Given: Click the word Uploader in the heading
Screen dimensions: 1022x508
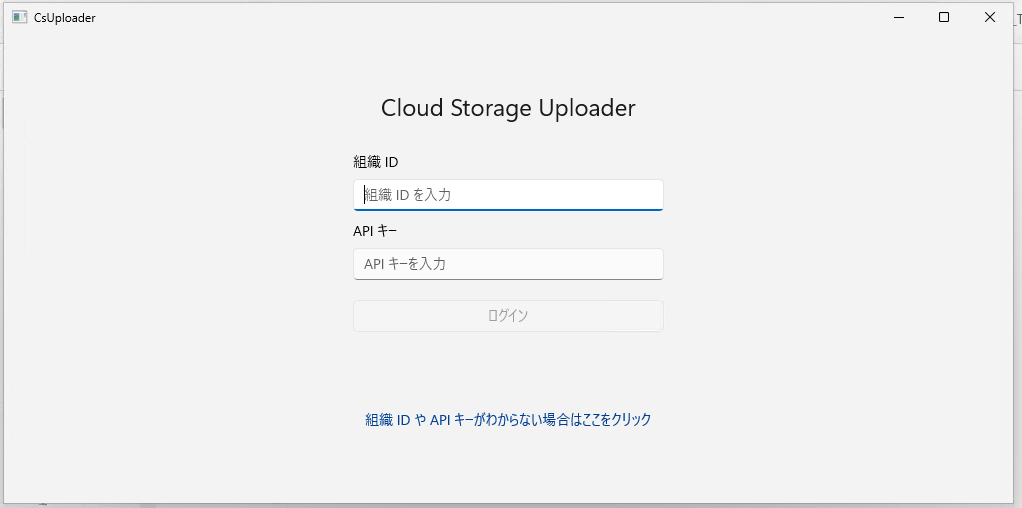Looking at the screenshot, I should pos(586,108).
